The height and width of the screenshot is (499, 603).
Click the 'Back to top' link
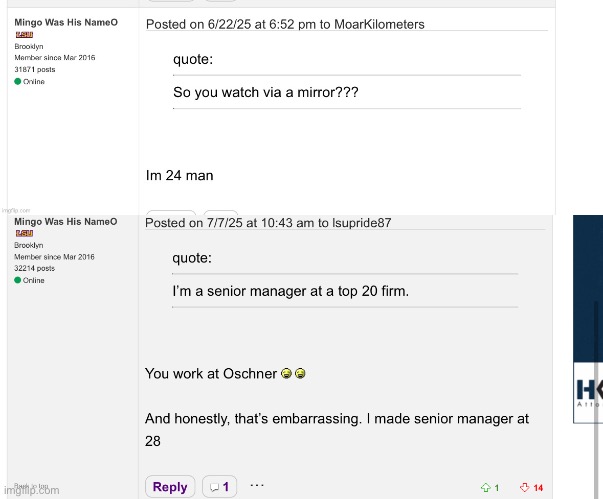click(27, 484)
